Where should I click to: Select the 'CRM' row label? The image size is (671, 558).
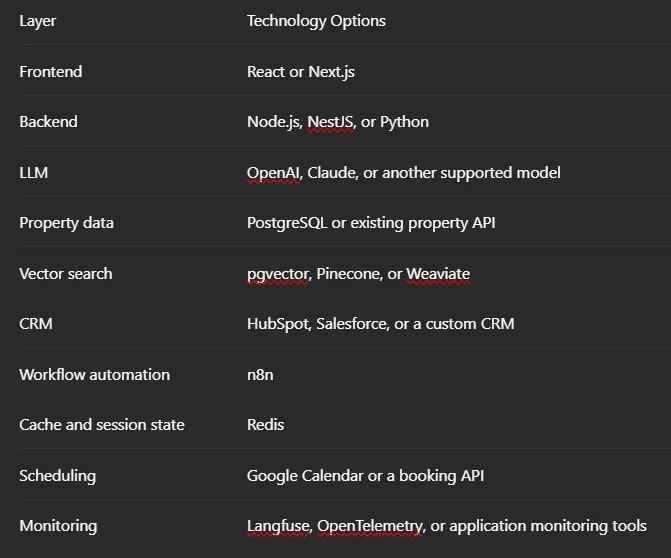pos(36,324)
